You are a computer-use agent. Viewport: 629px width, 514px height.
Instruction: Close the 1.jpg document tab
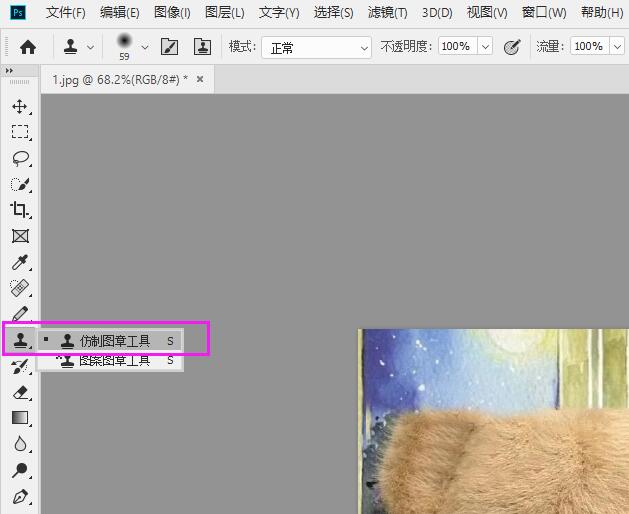pos(200,79)
